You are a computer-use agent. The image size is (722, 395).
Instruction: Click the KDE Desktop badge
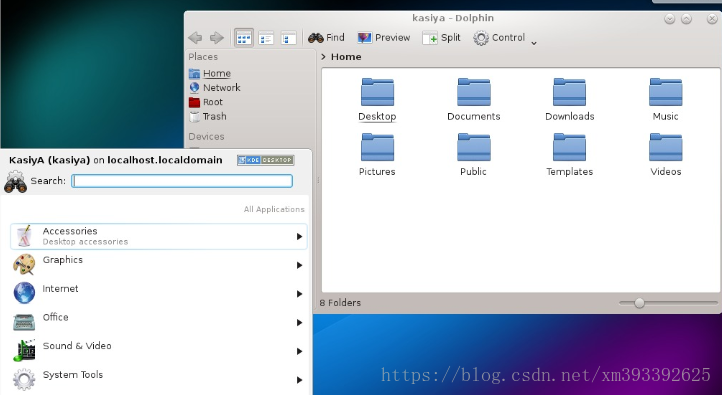pyautogui.click(x=266, y=160)
